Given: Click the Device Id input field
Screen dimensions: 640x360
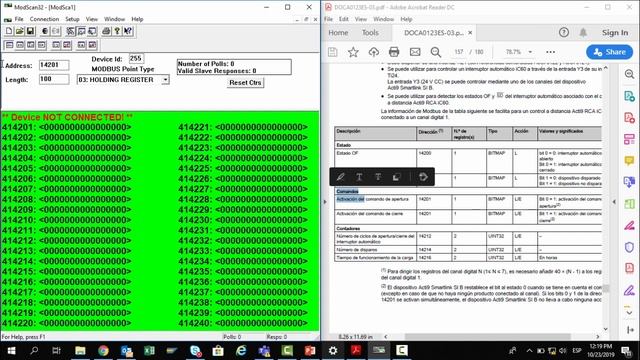Looking at the screenshot, I should [x=136, y=58].
